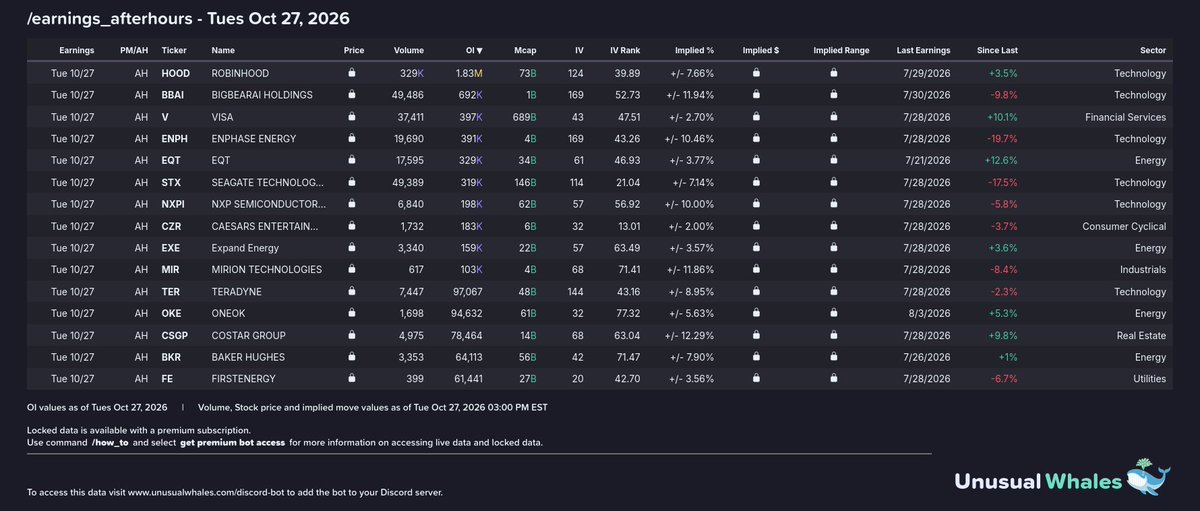This screenshot has height=511, width=1200.
Task: Click the Price lock icon in TER row
Action: (352, 291)
